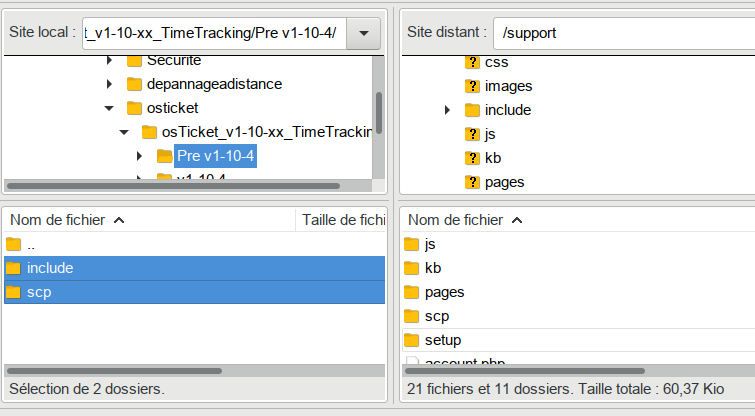Sort local files by Nom de fichier
Viewport: 755px width, 416px height.
click(x=67, y=220)
